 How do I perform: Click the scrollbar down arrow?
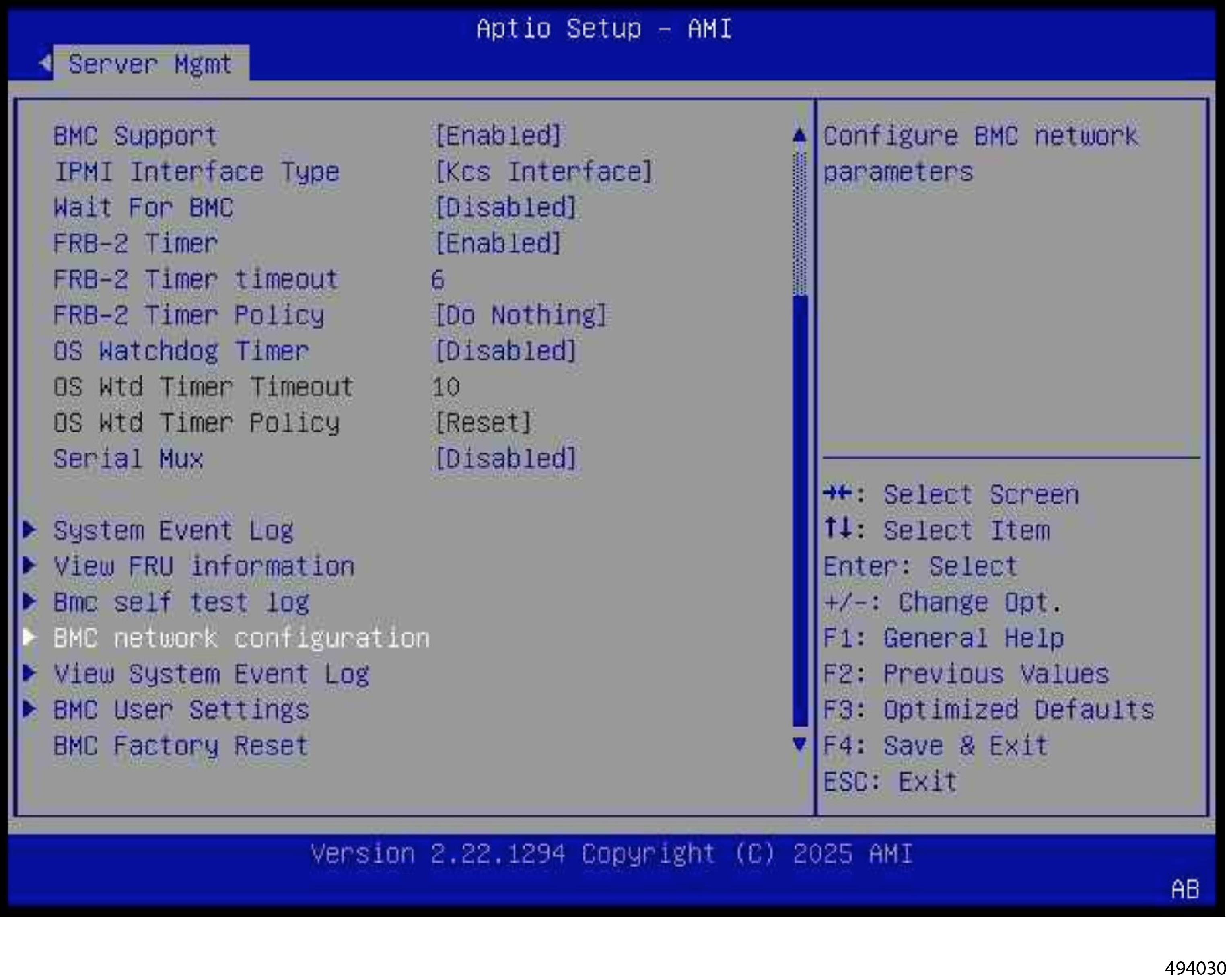[800, 744]
